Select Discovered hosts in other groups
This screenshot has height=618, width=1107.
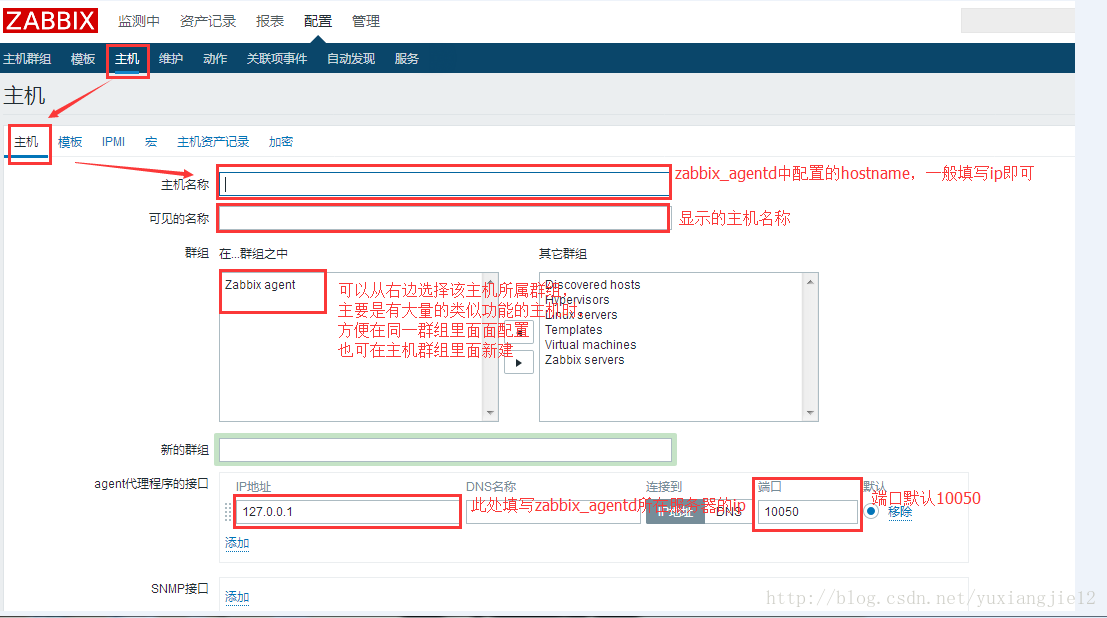pos(592,285)
